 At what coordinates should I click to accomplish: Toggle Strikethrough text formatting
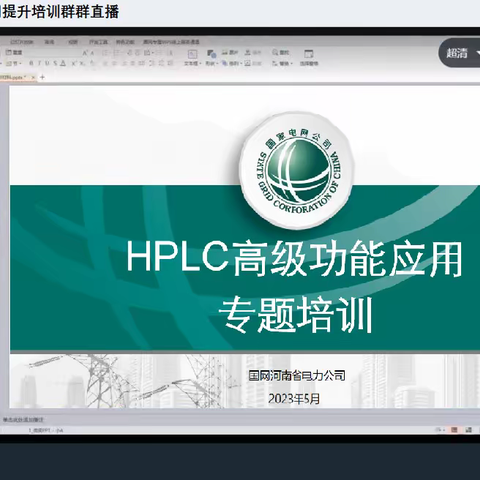[55, 63]
